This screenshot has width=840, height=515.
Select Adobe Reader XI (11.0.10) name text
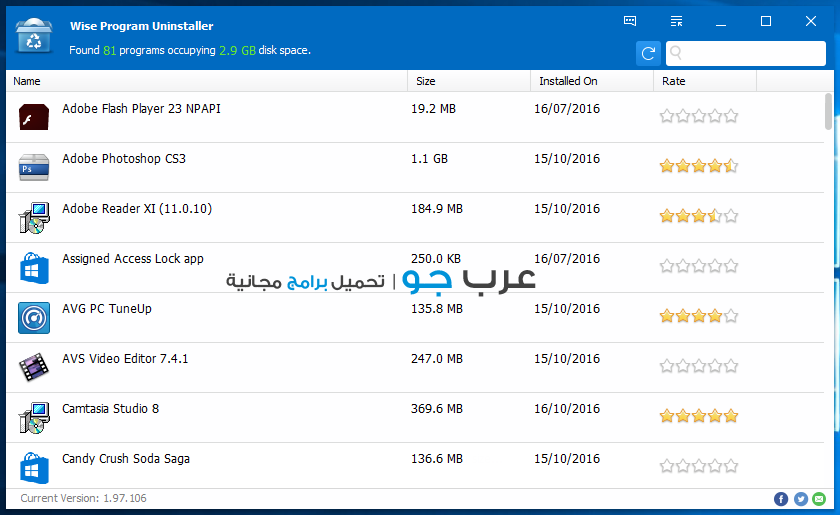(137, 209)
